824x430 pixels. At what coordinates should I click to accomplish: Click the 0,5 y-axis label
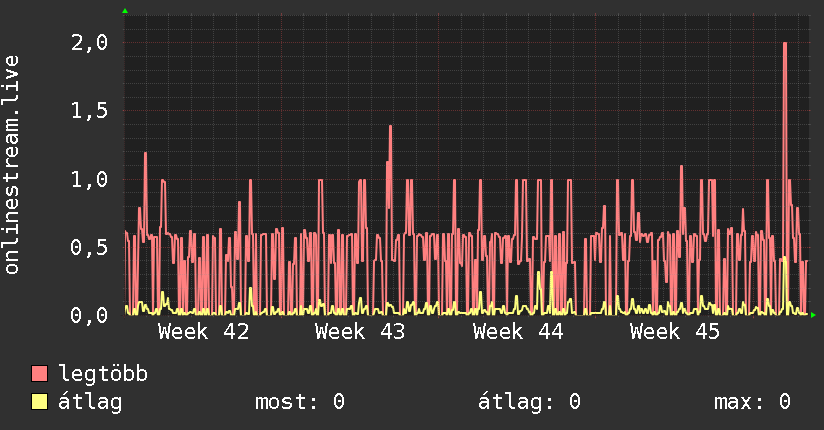[x=89, y=247]
